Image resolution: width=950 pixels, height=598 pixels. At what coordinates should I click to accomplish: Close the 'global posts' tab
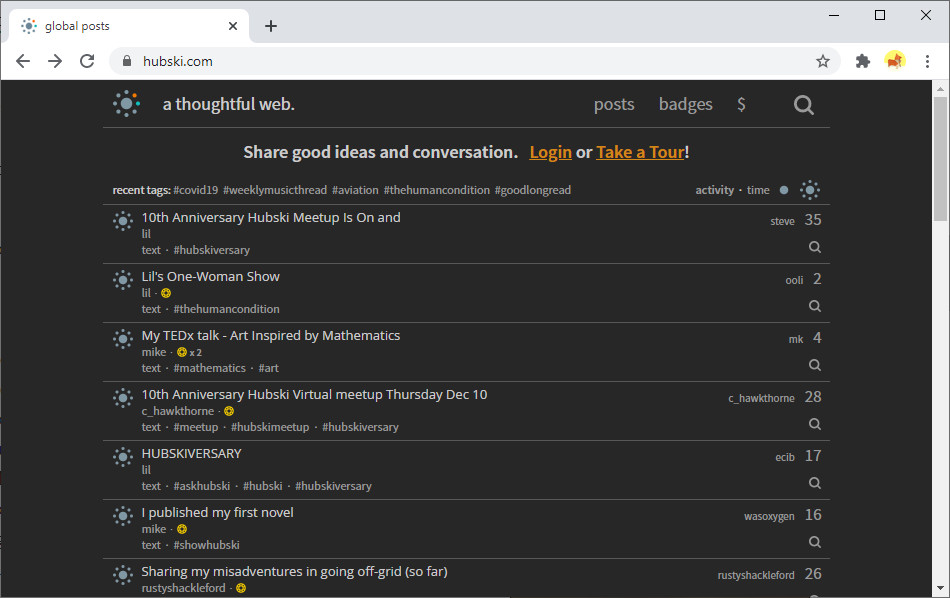point(233,26)
